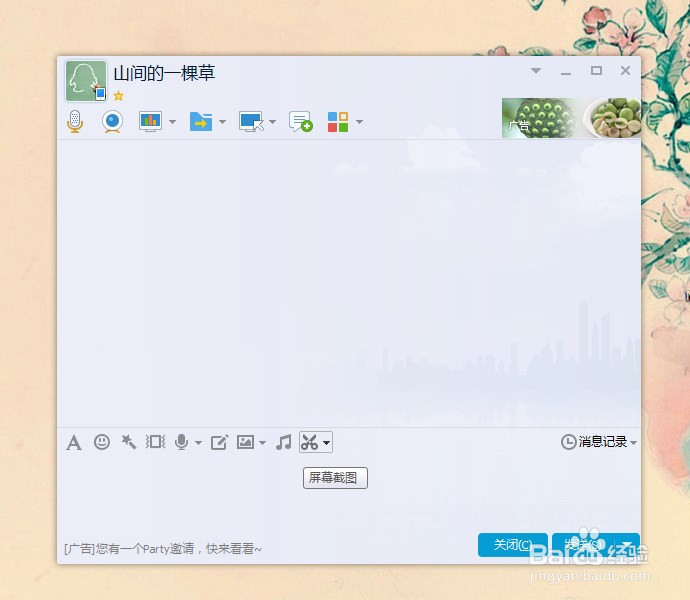Open the presentation screen-share icon

click(x=150, y=121)
